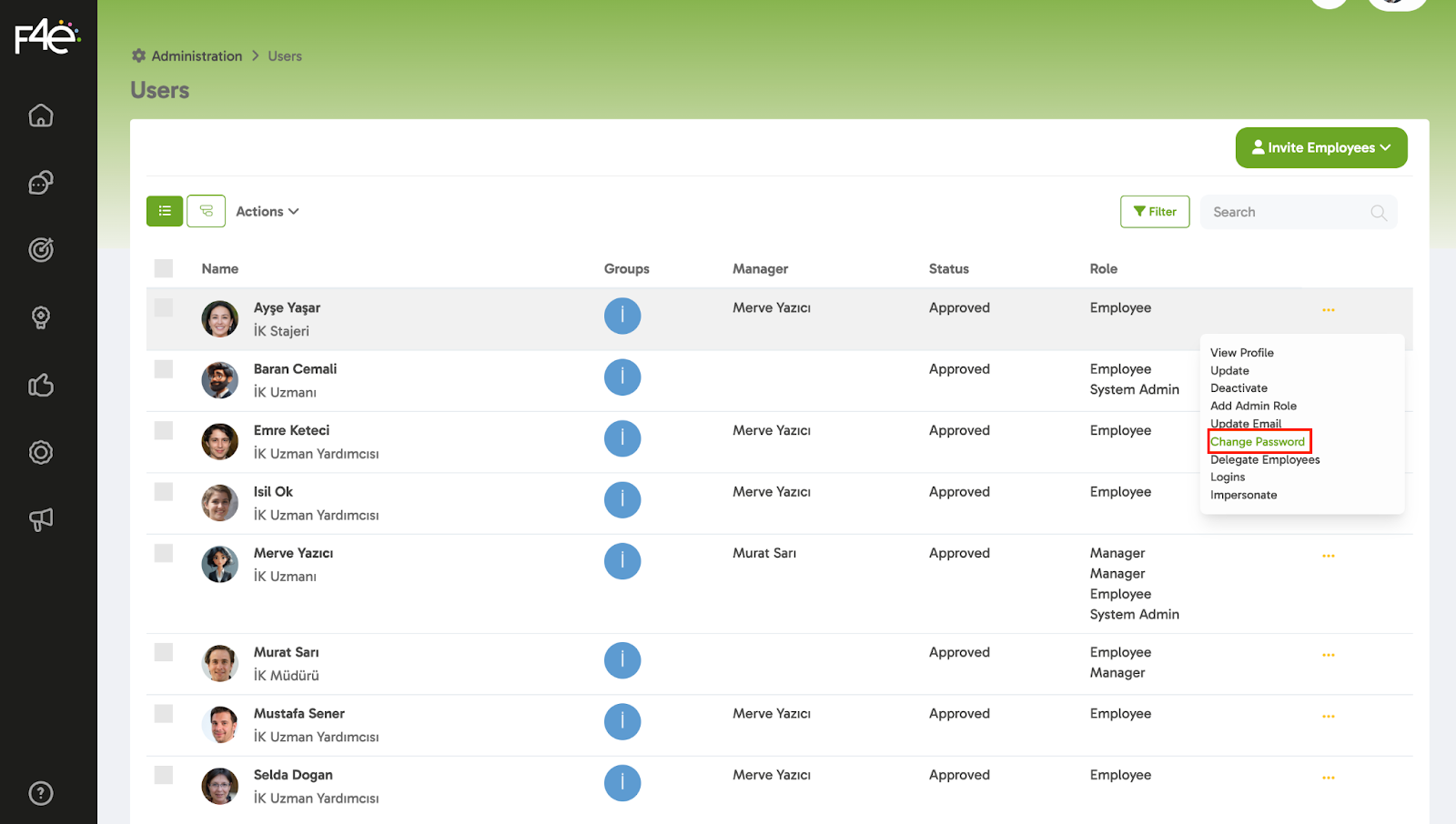Open the thumbs-up recognition sidebar icon
The width and height of the screenshot is (1456, 824).
pos(41,386)
